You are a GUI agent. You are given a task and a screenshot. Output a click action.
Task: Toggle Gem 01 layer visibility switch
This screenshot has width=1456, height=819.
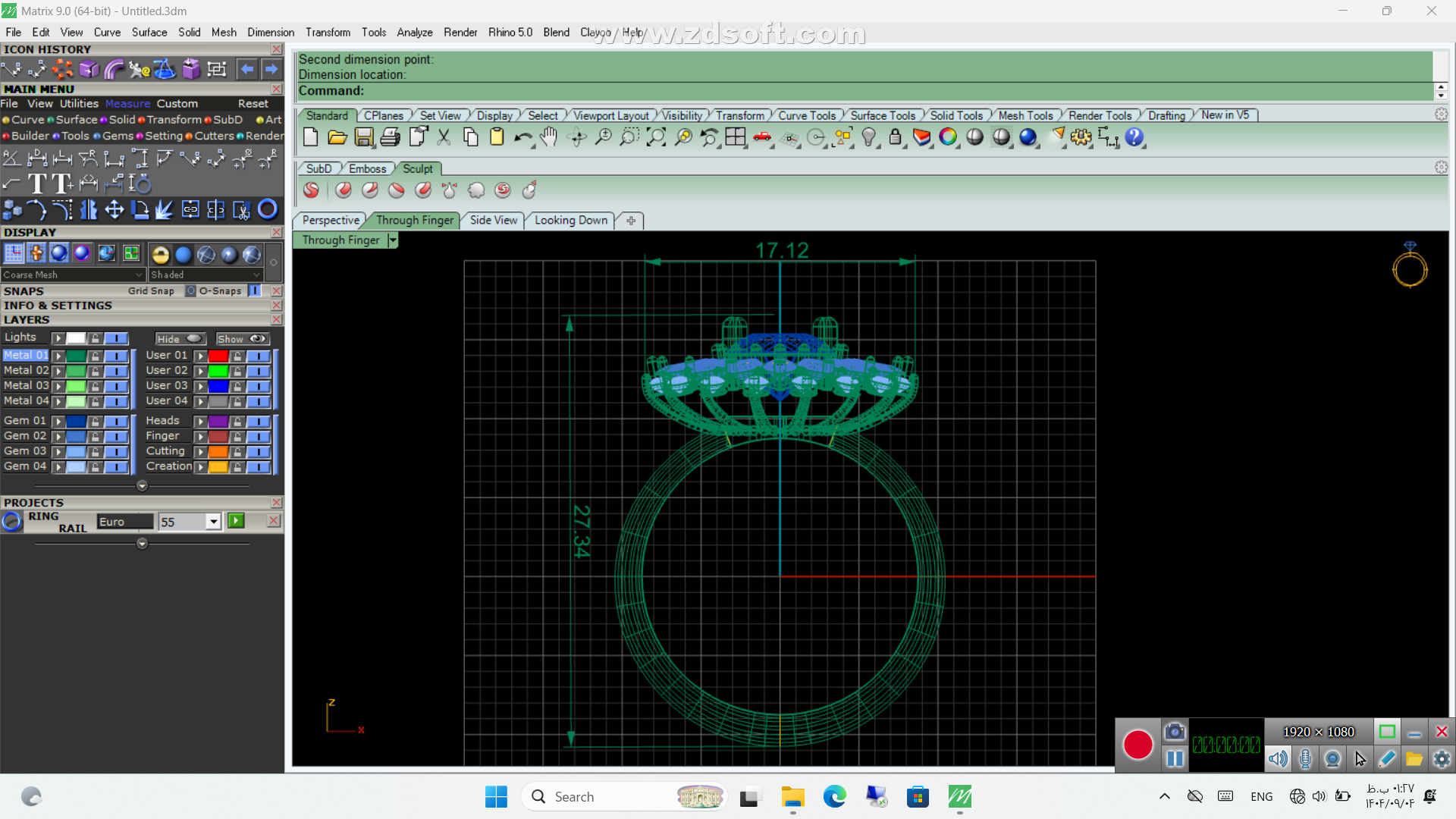(116, 421)
